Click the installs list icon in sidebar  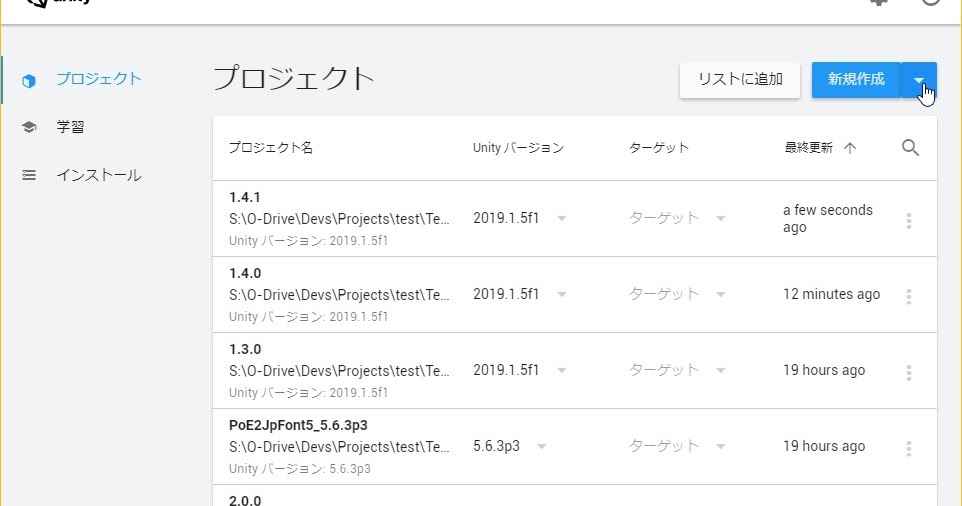click(29, 175)
